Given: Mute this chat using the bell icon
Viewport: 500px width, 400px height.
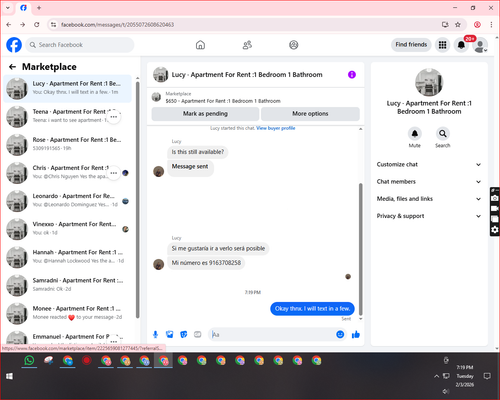Looking at the screenshot, I should (415, 134).
